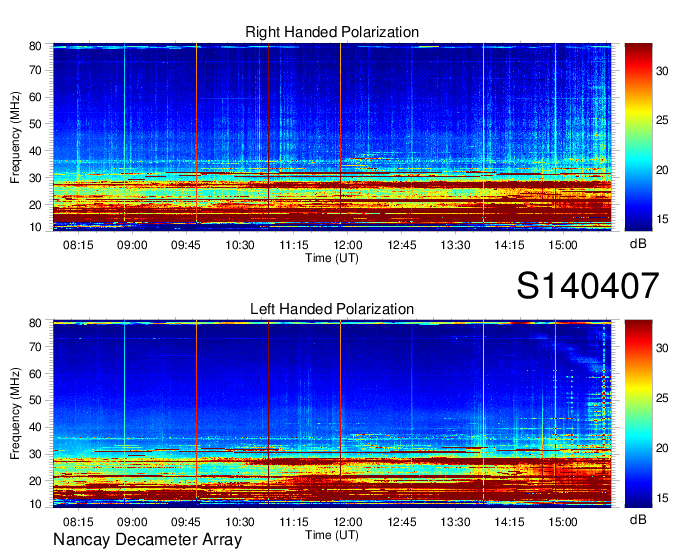Click the 11:15 time tick under Right Handed plot

(294, 245)
